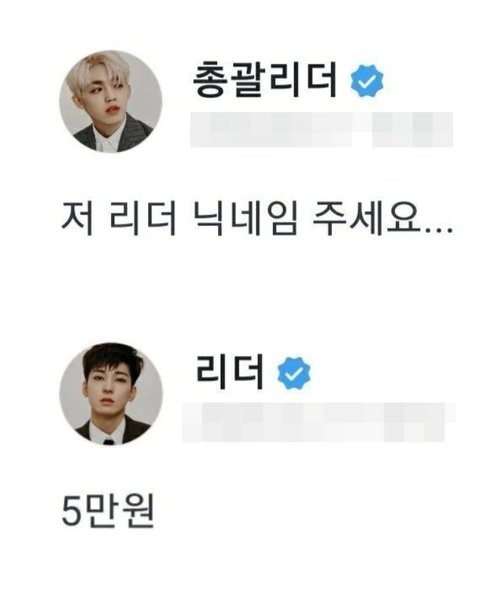Open 총괄리더's blond-haired profile picture
The width and height of the screenshot is (480, 592).
tap(111, 101)
